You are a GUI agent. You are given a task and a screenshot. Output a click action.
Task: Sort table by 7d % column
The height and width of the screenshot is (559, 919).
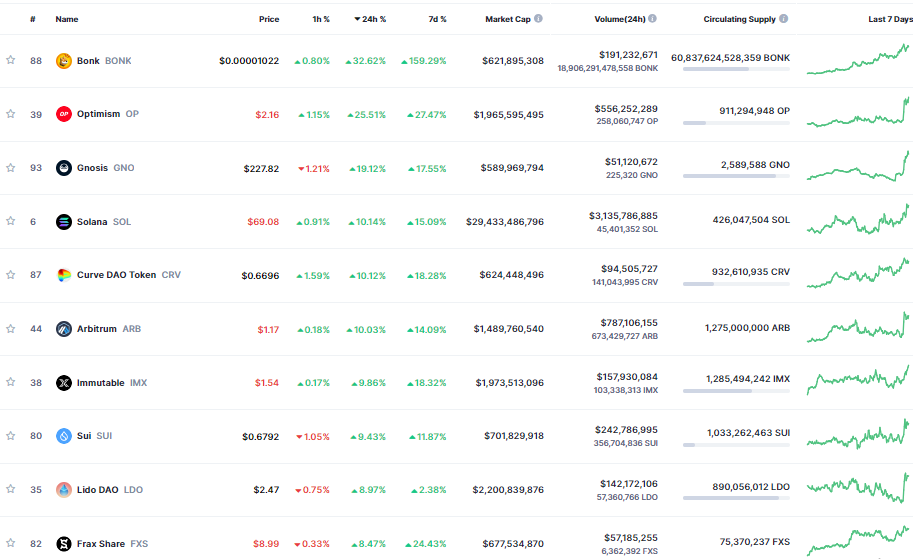pos(437,19)
